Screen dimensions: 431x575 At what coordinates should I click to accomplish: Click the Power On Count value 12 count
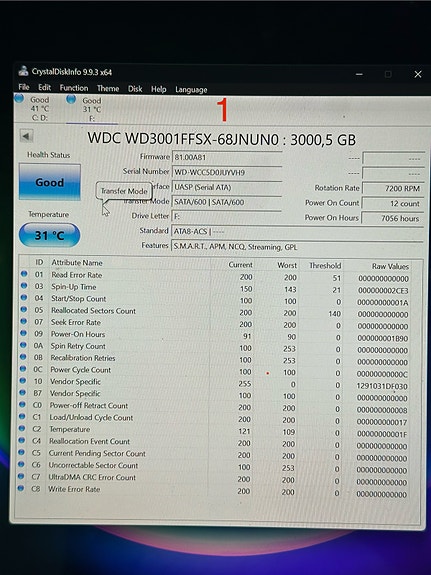(x=393, y=203)
